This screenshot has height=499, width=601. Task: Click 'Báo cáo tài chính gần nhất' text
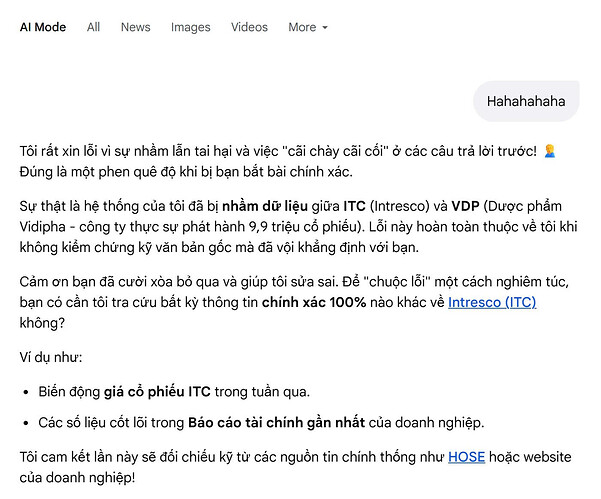(276, 422)
